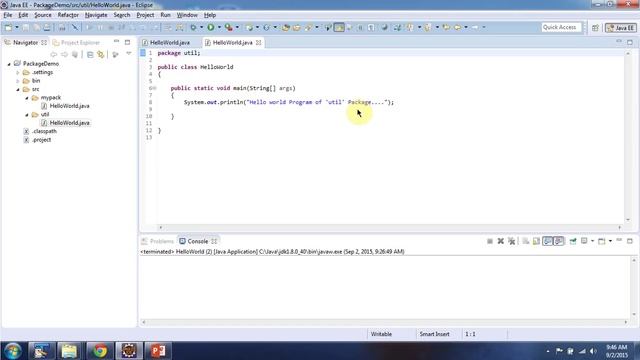This screenshot has width=640, height=360.
Task: Remove Launch with the Console X icon
Action: coord(500,241)
